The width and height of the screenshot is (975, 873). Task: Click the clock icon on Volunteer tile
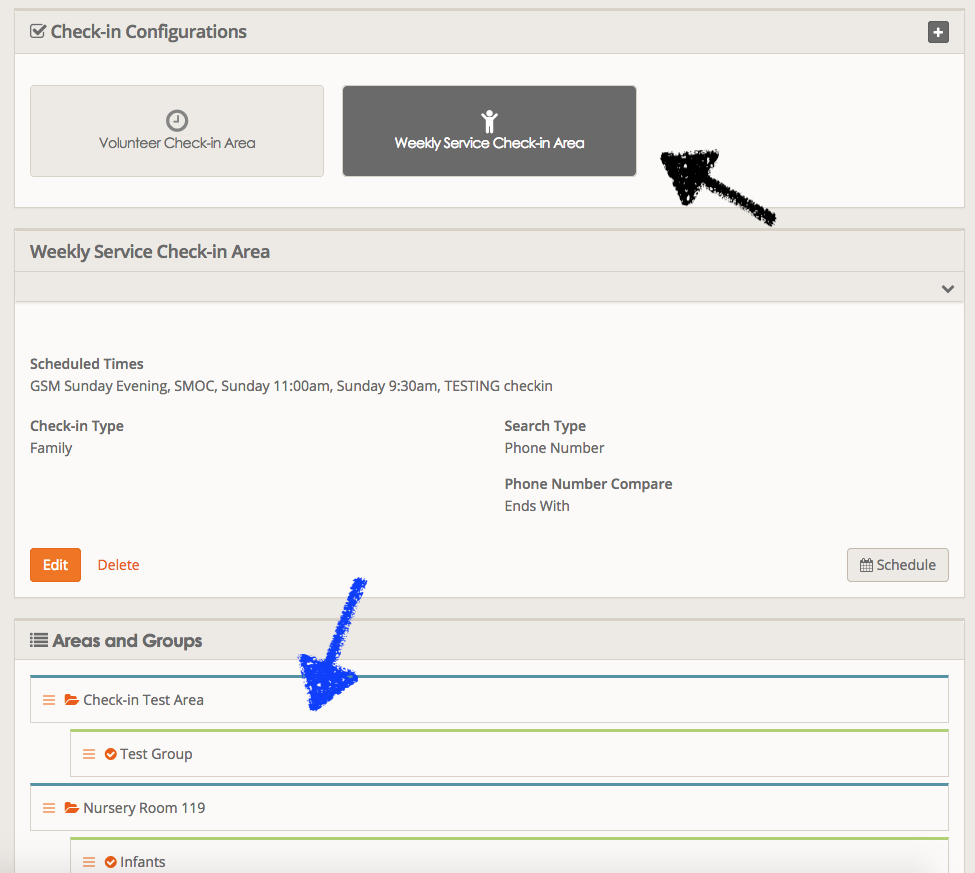[177, 121]
